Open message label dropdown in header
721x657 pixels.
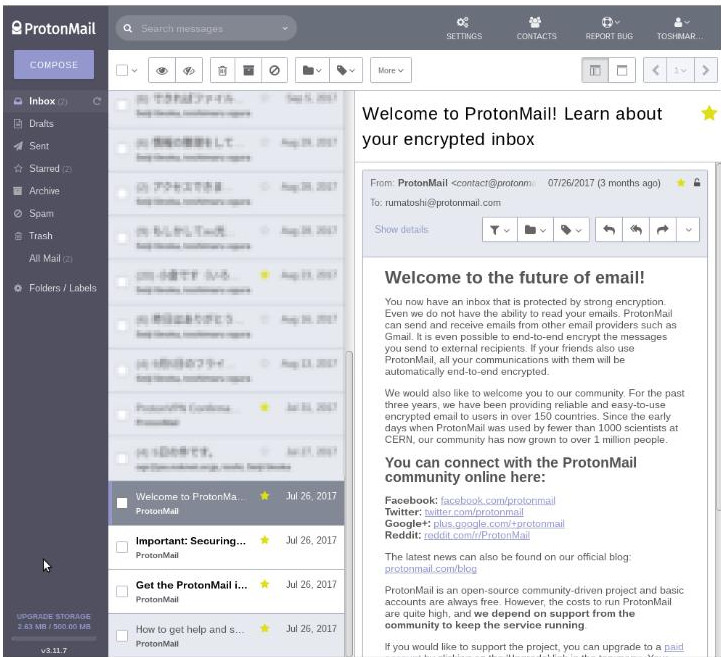pyautogui.click(x=571, y=229)
